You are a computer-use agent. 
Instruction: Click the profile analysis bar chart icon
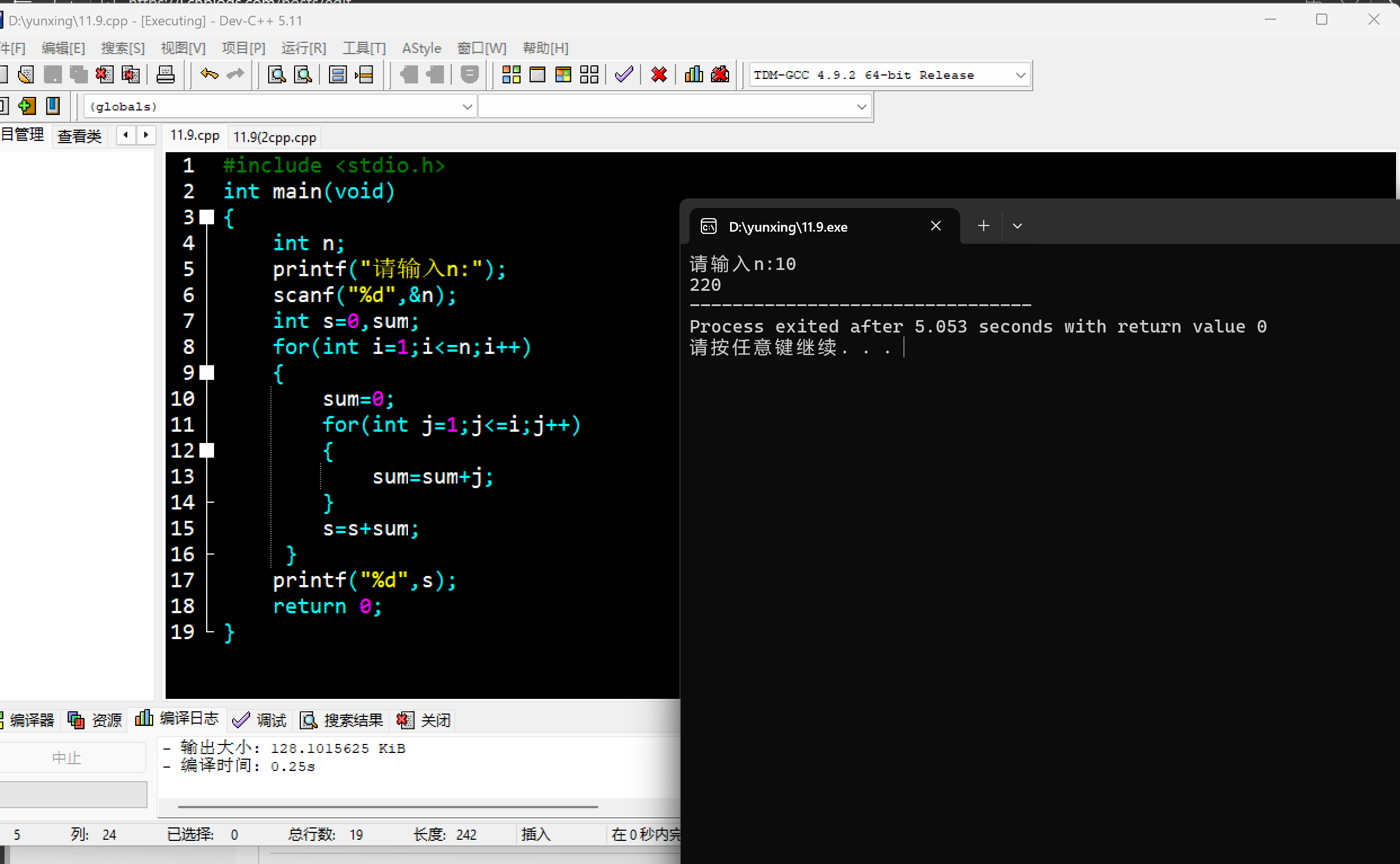pos(694,75)
